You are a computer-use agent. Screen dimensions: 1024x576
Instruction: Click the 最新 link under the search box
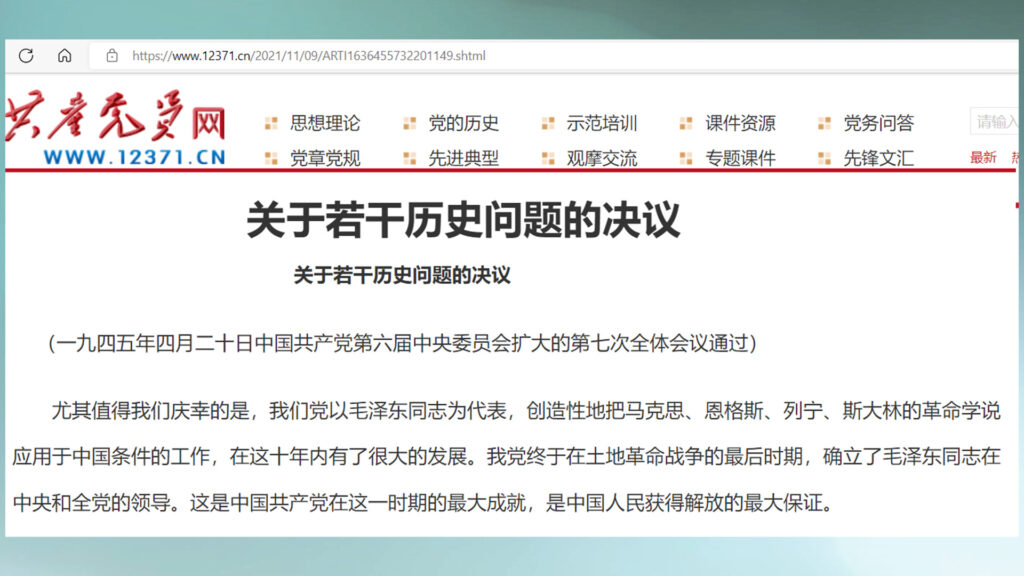pos(983,158)
